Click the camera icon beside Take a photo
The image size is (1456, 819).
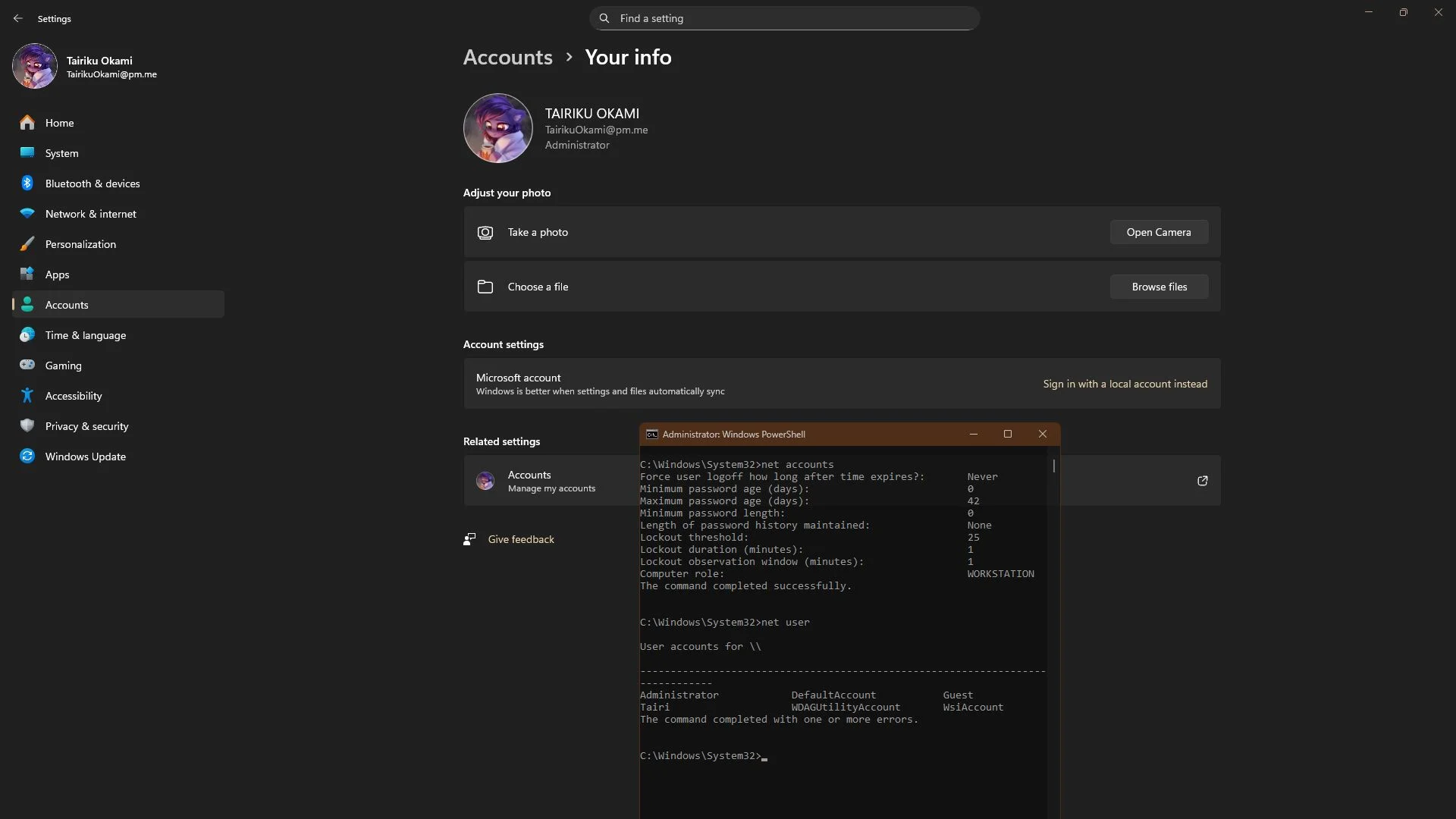tap(485, 233)
